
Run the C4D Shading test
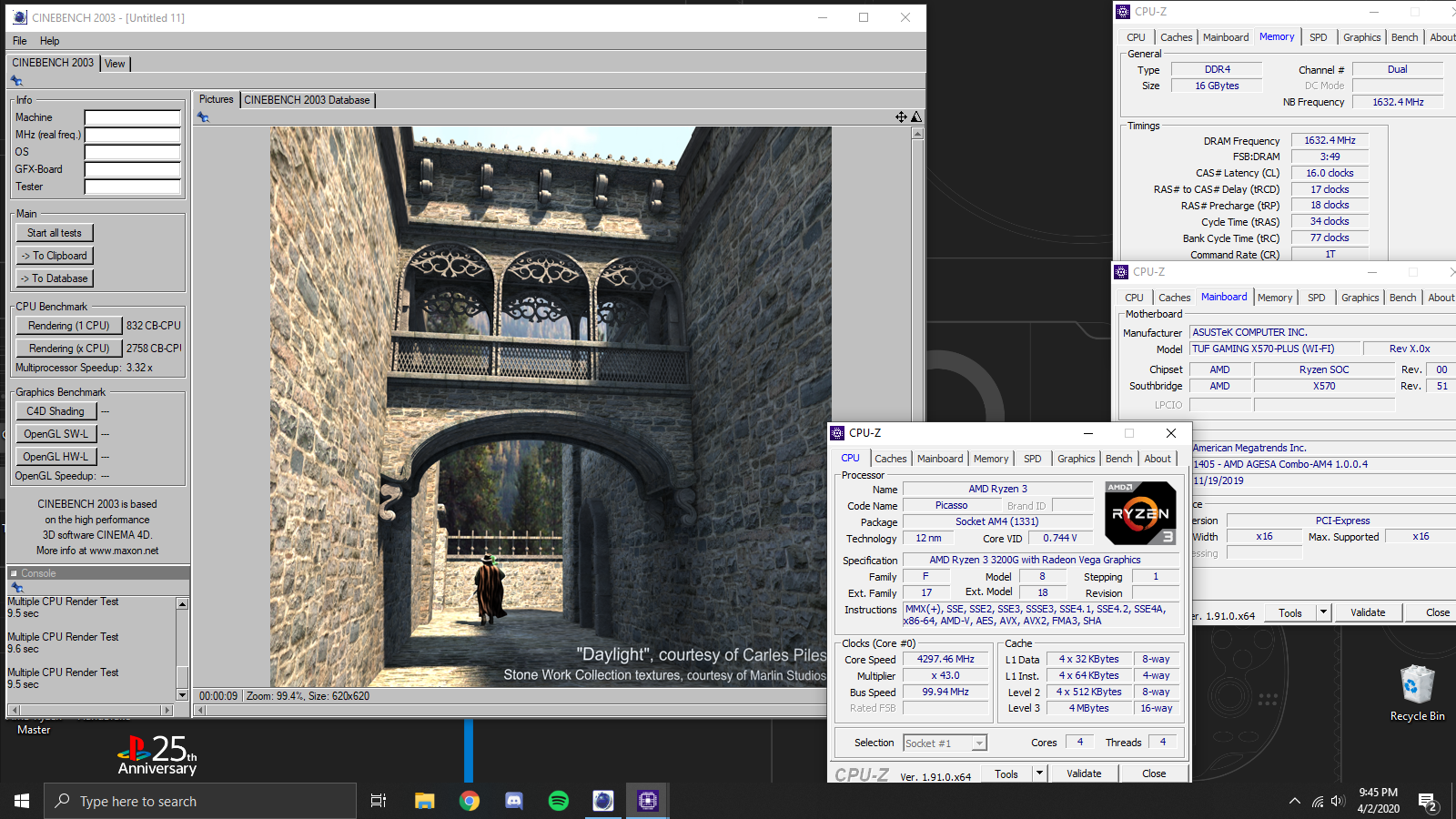click(x=56, y=411)
